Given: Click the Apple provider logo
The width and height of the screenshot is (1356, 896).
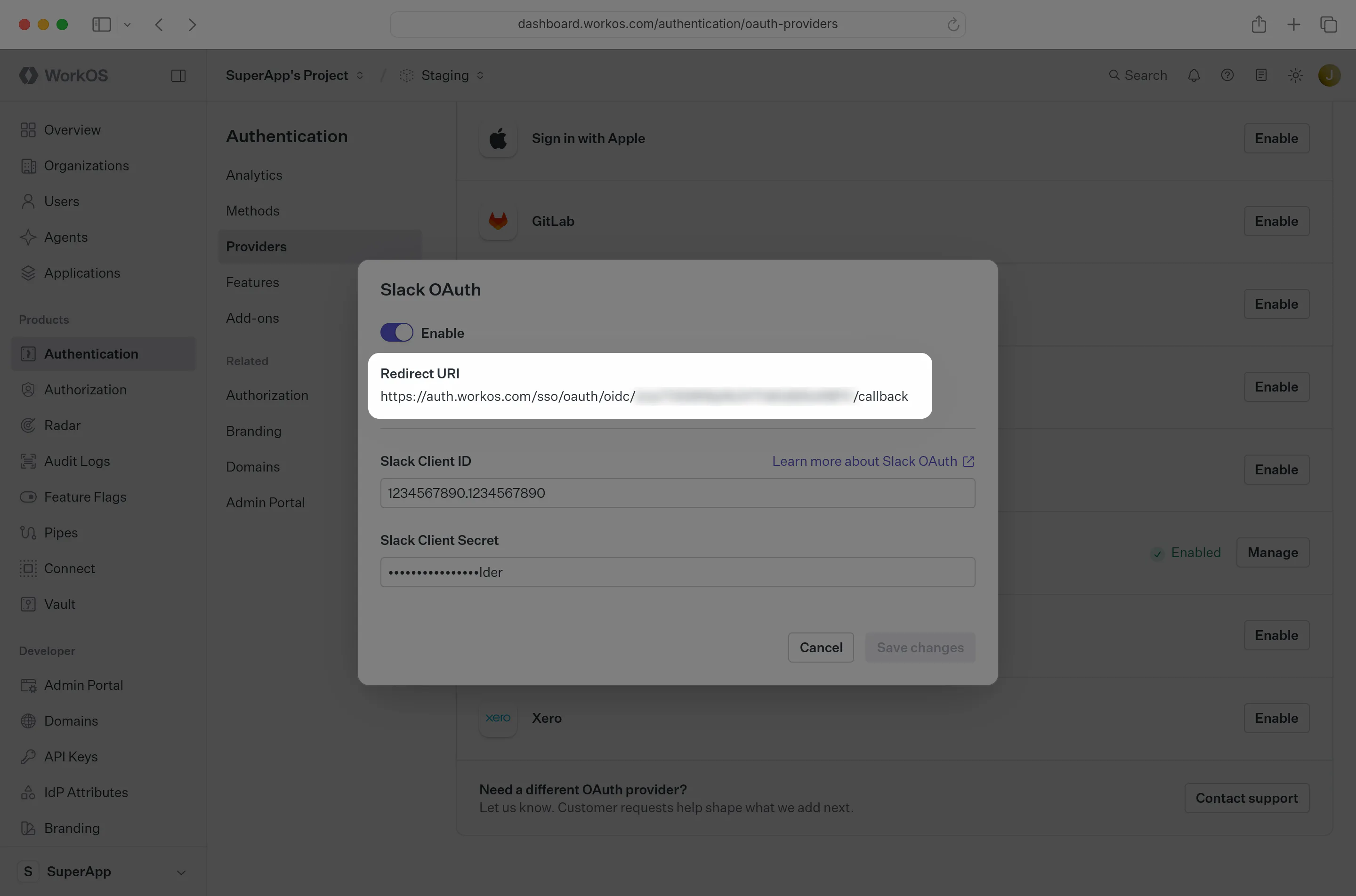Looking at the screenshot, I should 498,138.
